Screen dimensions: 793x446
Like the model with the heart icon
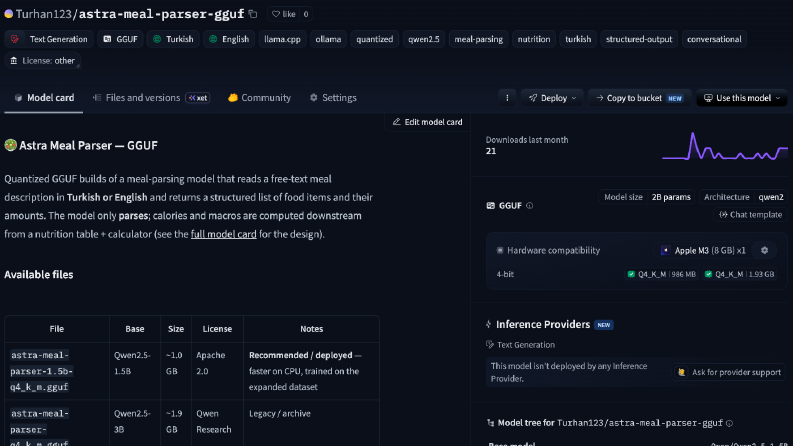284,14
